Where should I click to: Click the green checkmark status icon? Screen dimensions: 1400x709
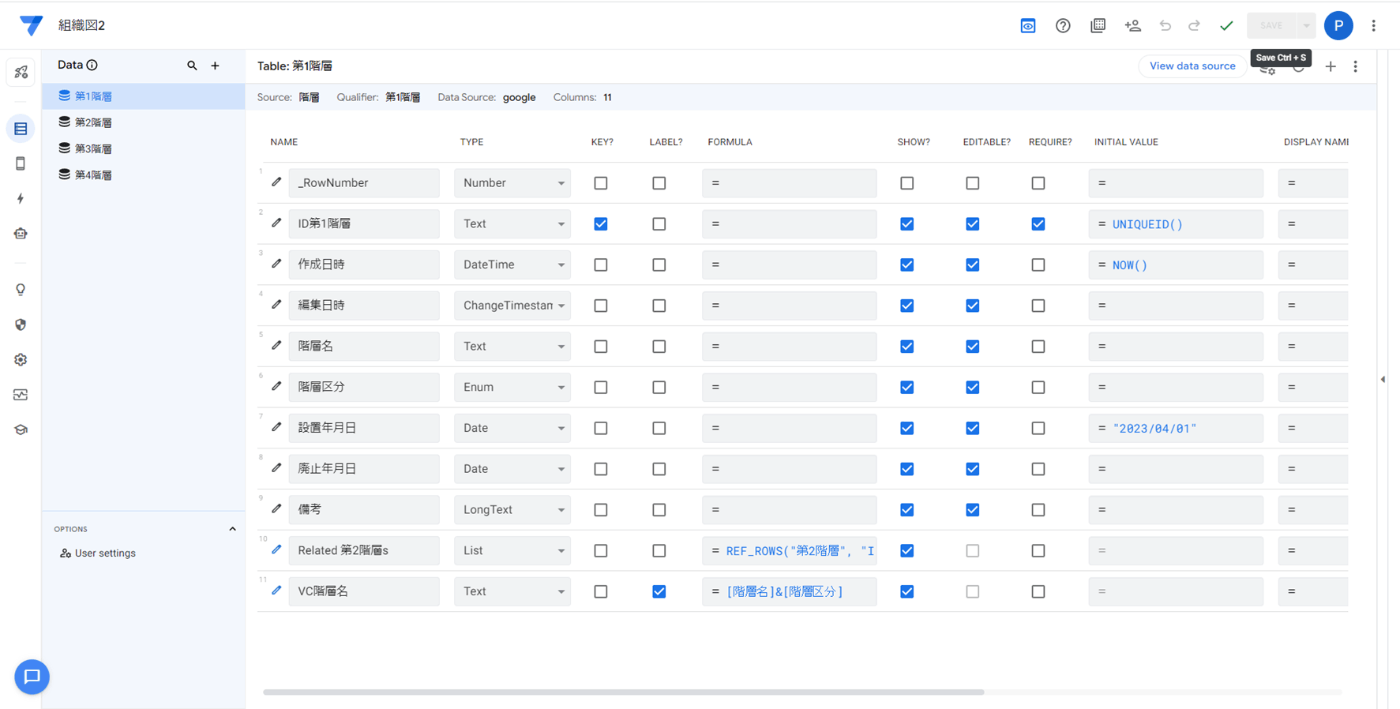[1226, 26]
